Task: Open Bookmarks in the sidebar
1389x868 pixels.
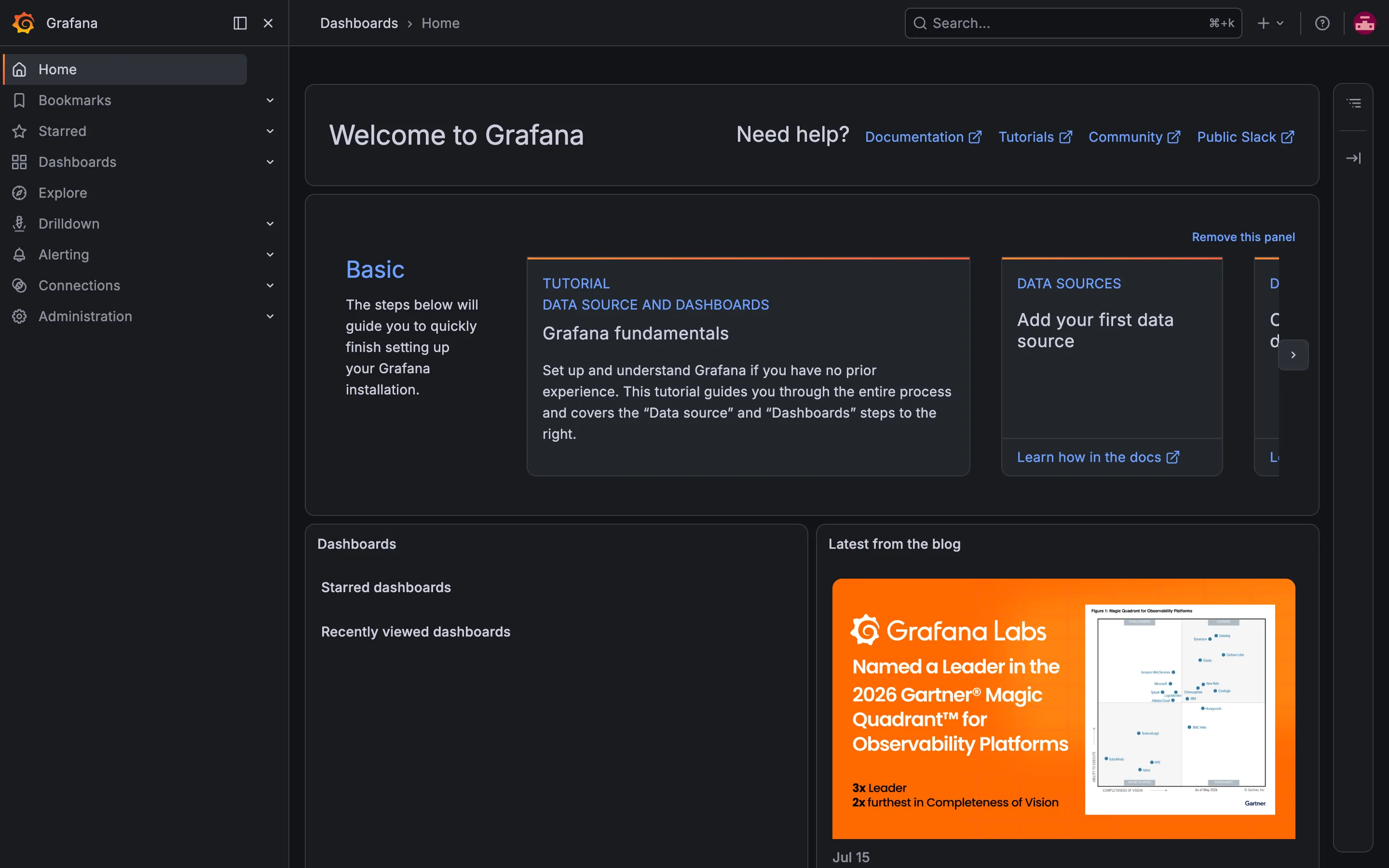Action: (75, 100)
